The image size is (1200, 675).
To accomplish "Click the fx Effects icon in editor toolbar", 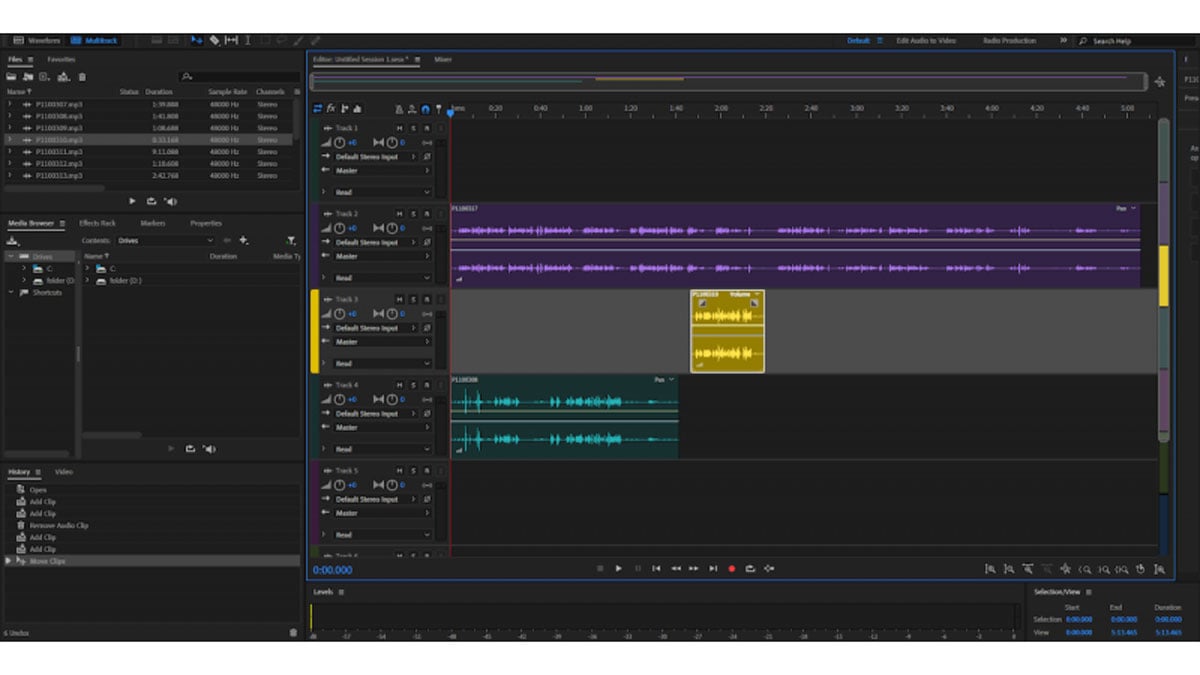I will 331,108.
